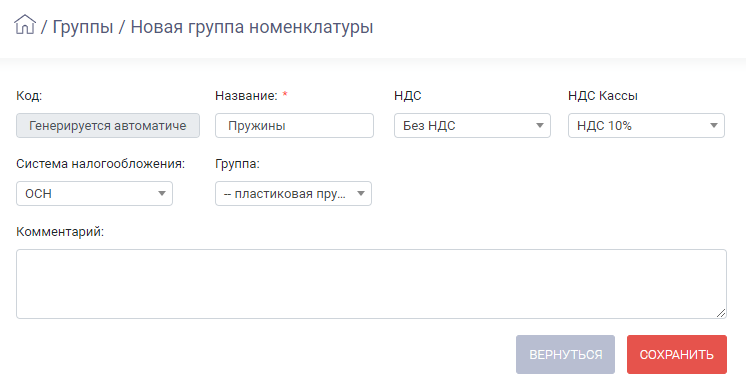Focus the Название field containing Пружины
The height and width of the screenshot is (388, 746).
coord(294,126)
